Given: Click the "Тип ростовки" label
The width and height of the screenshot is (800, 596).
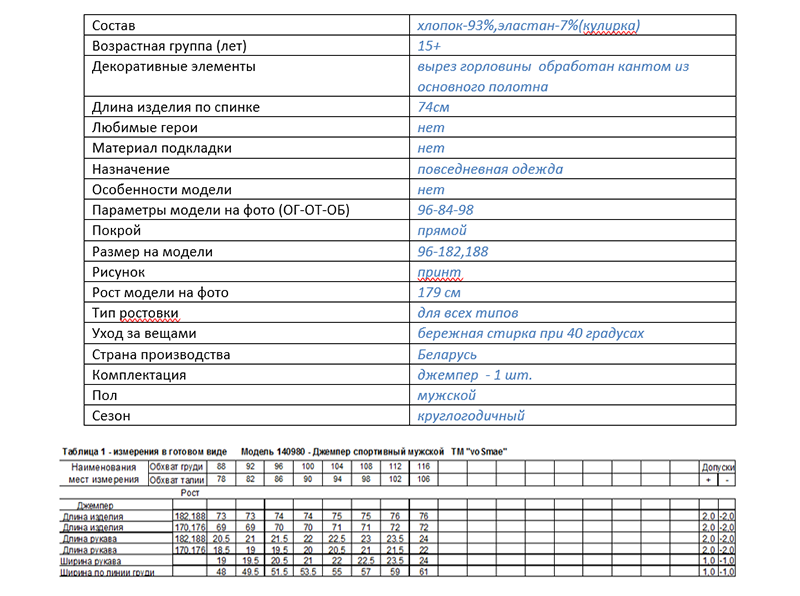Looking at the screenshot, I should [x=135, y=313].
